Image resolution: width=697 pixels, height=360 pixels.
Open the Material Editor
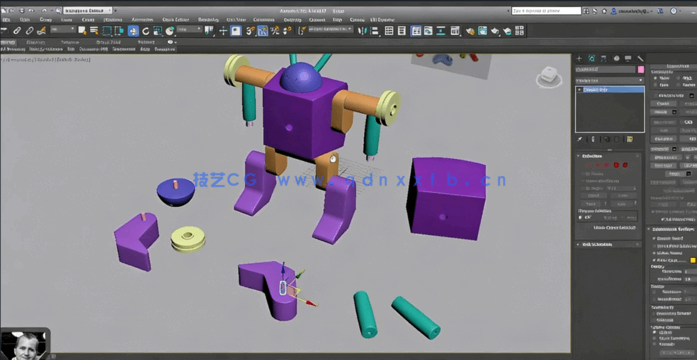455,31
